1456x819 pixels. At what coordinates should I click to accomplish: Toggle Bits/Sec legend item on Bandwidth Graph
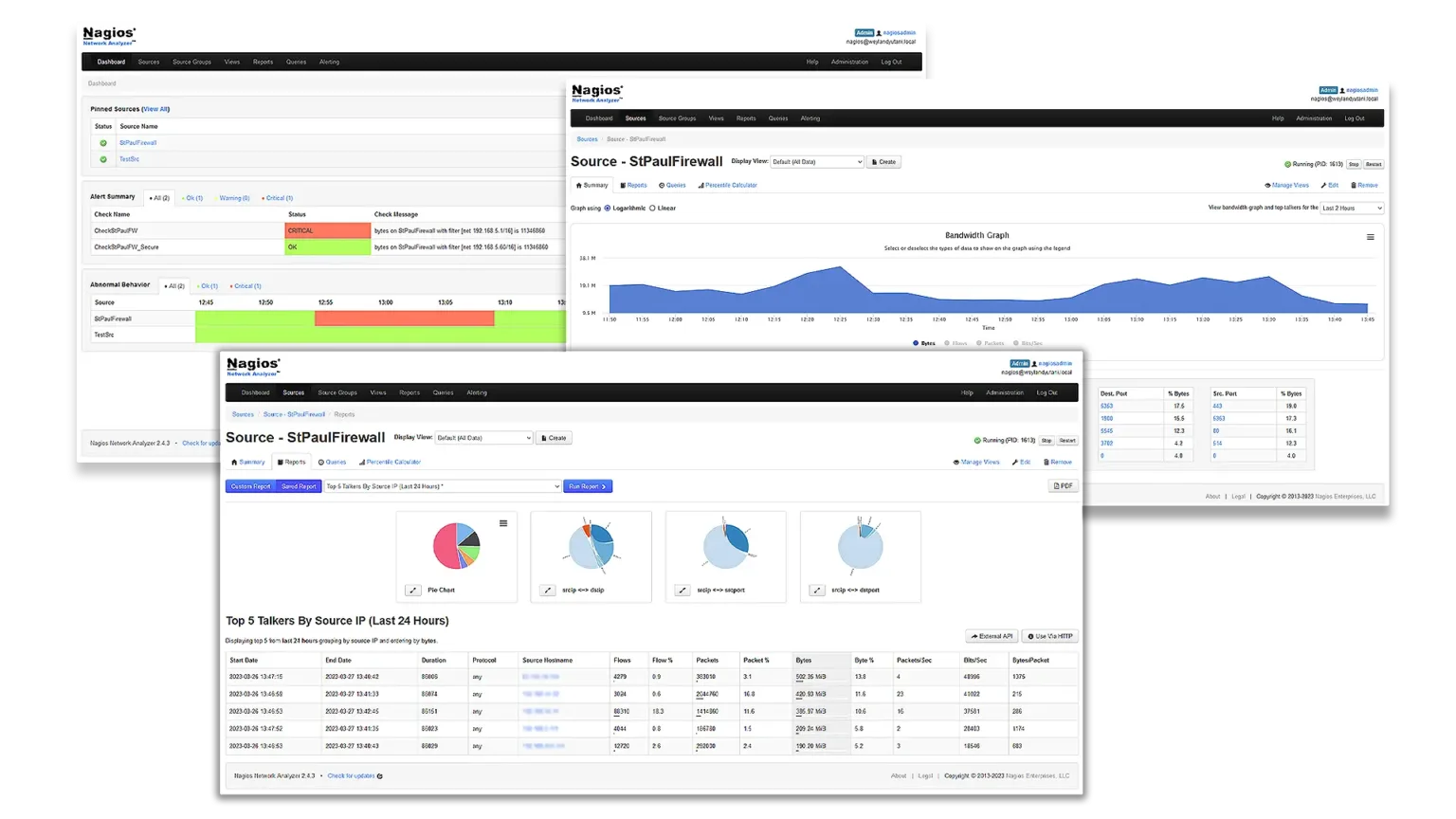pyautogui.click(x=1028, y=343)
